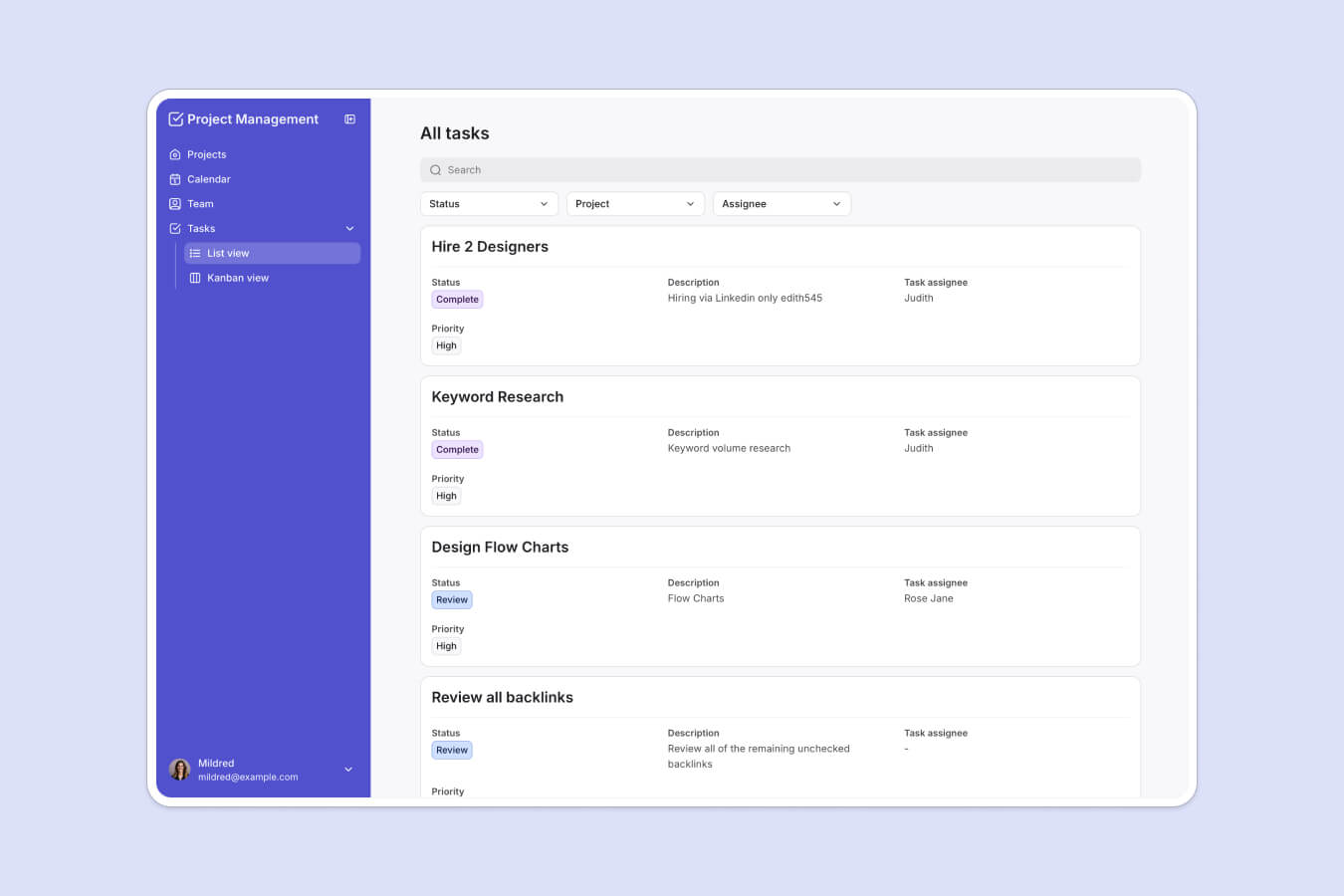The image size is (1344, 896).
Task: Click High priority tag on Keyword Research
Action: pos(446,497)
